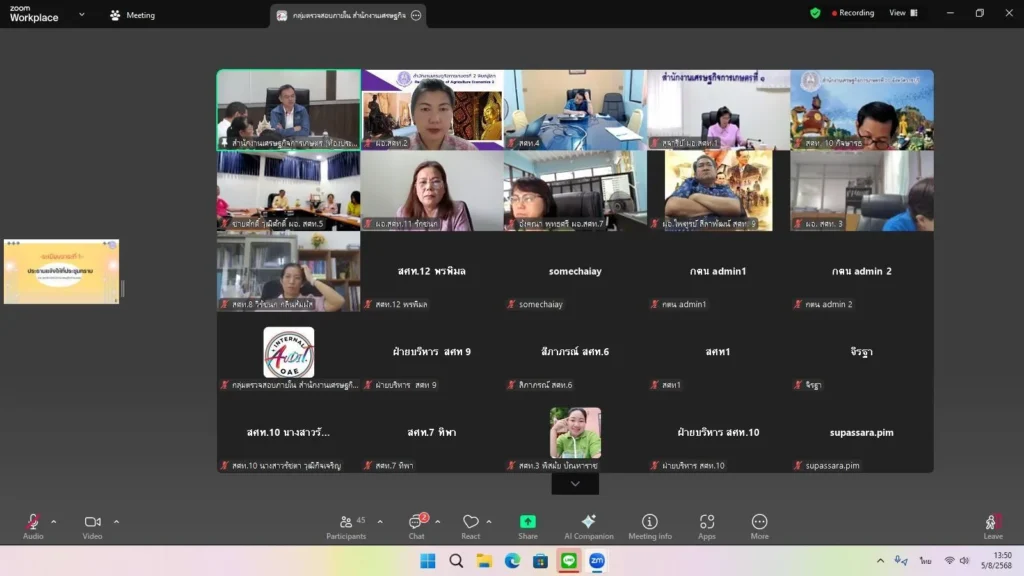Select the จิรฐา participant tile
This screenshot has height=576, width=1024.
(862, 353)
